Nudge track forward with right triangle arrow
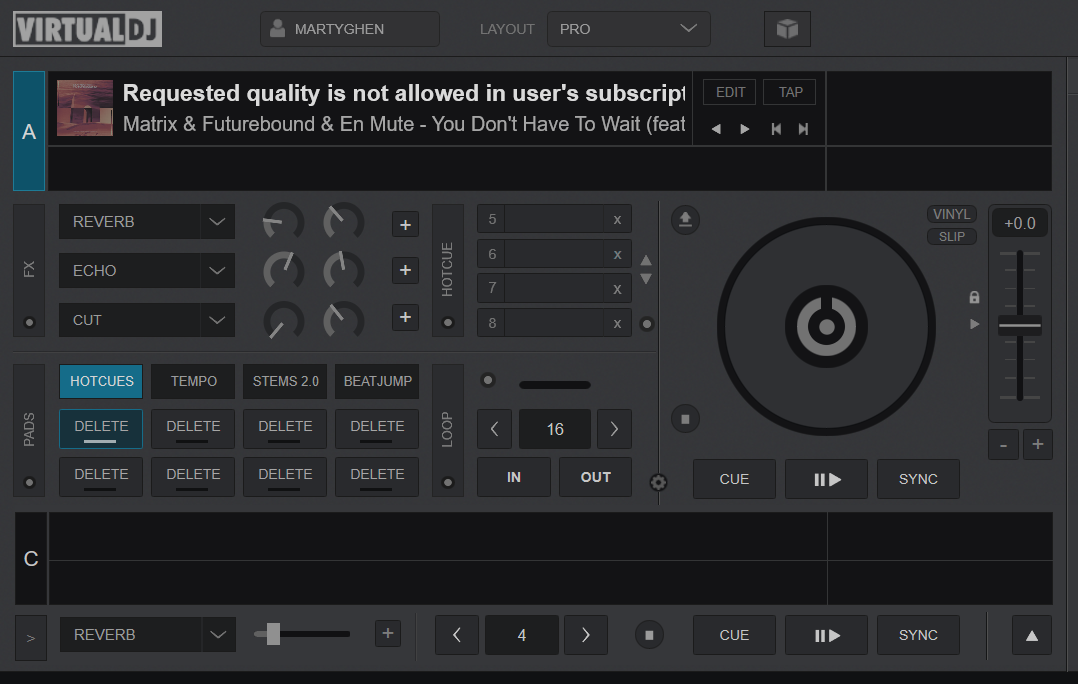Viewport: 1078px width, 684px height. [745, 129]
